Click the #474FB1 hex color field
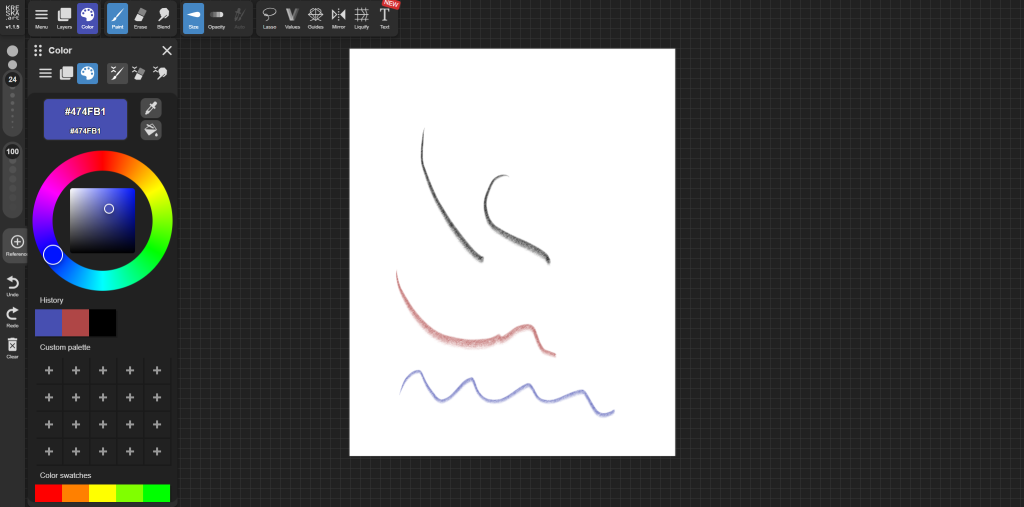 [85, 112]
